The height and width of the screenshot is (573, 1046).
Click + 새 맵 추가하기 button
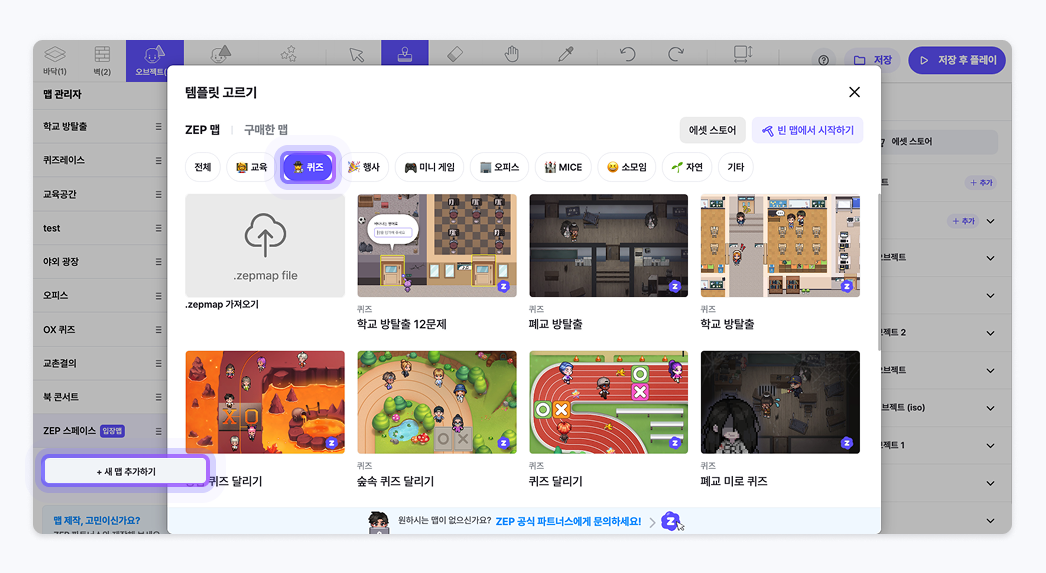point(126,471)
